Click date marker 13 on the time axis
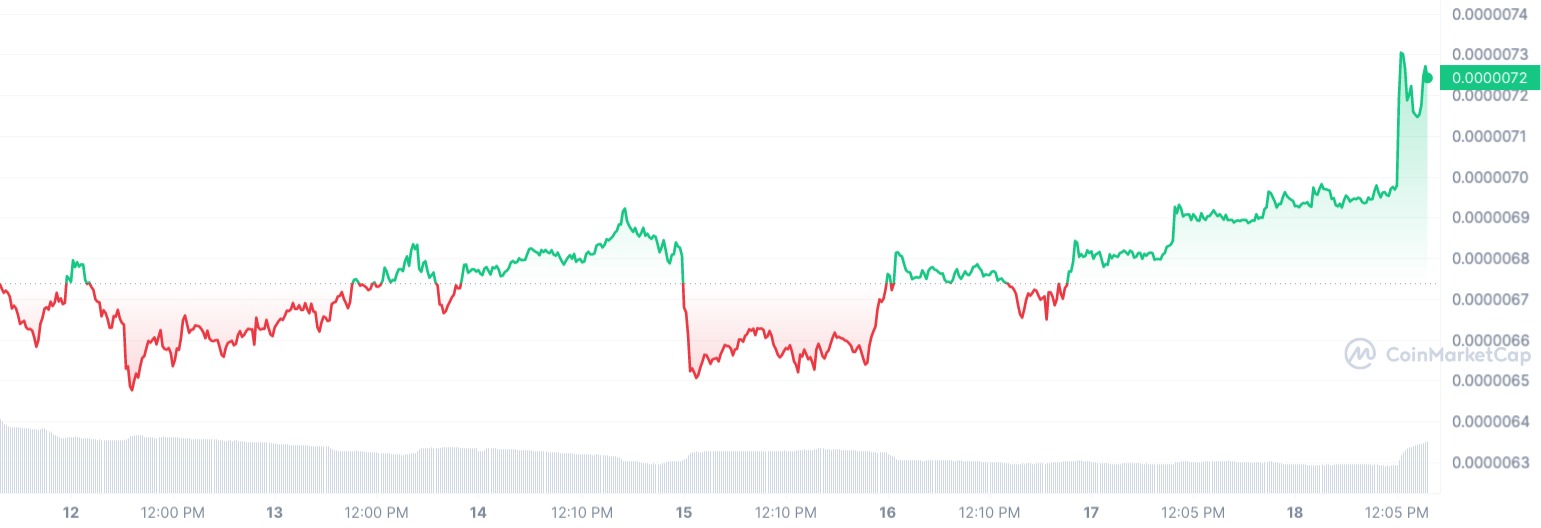 275,513
